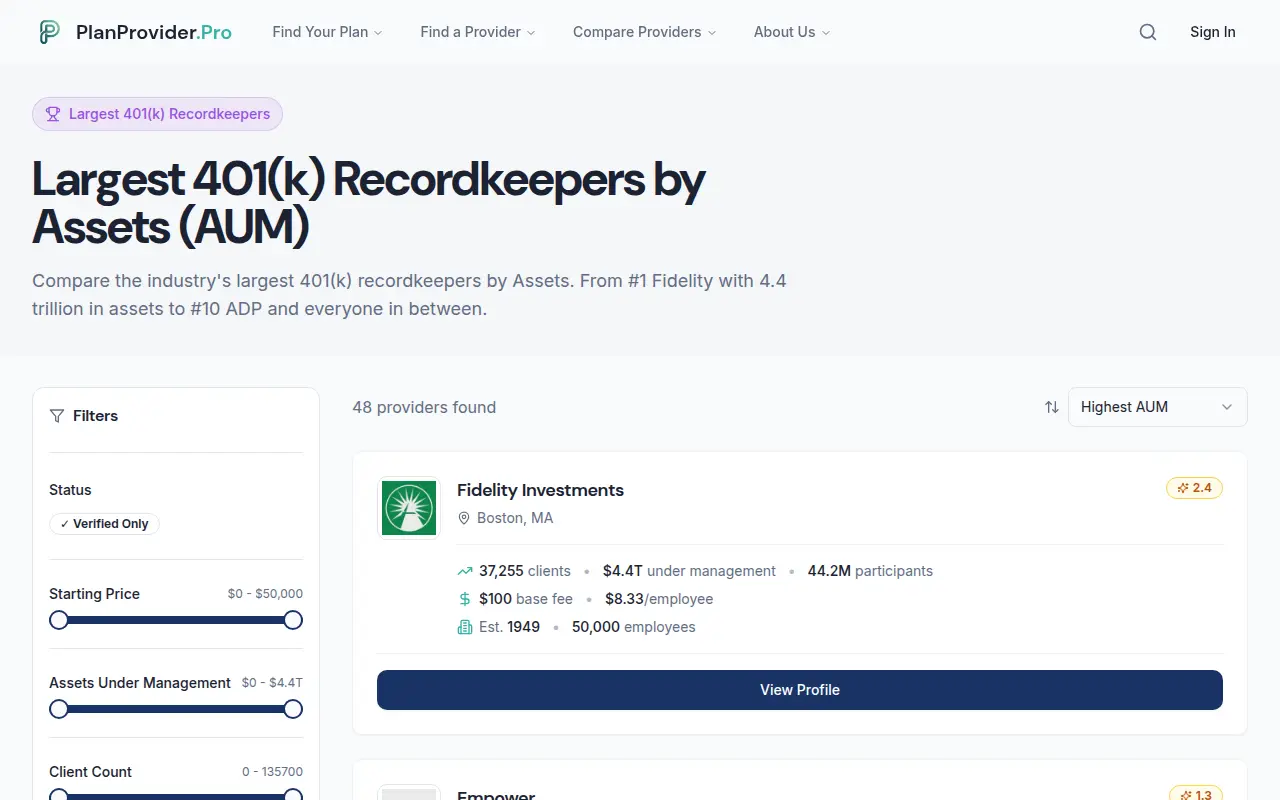
Task: Expand the Find Your Plan menu
Action: point(327,32)
